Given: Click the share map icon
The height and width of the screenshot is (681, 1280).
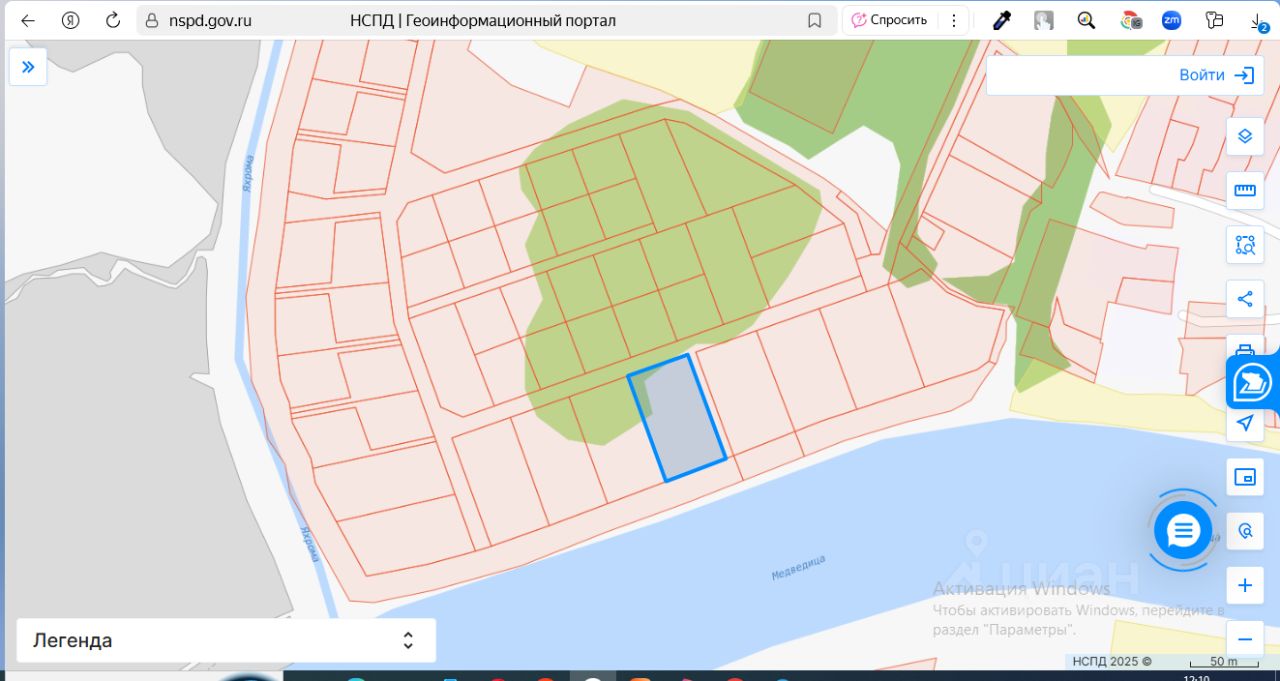Looking at the screenshot, I should pyautogui.click(x=1245, y=299).
